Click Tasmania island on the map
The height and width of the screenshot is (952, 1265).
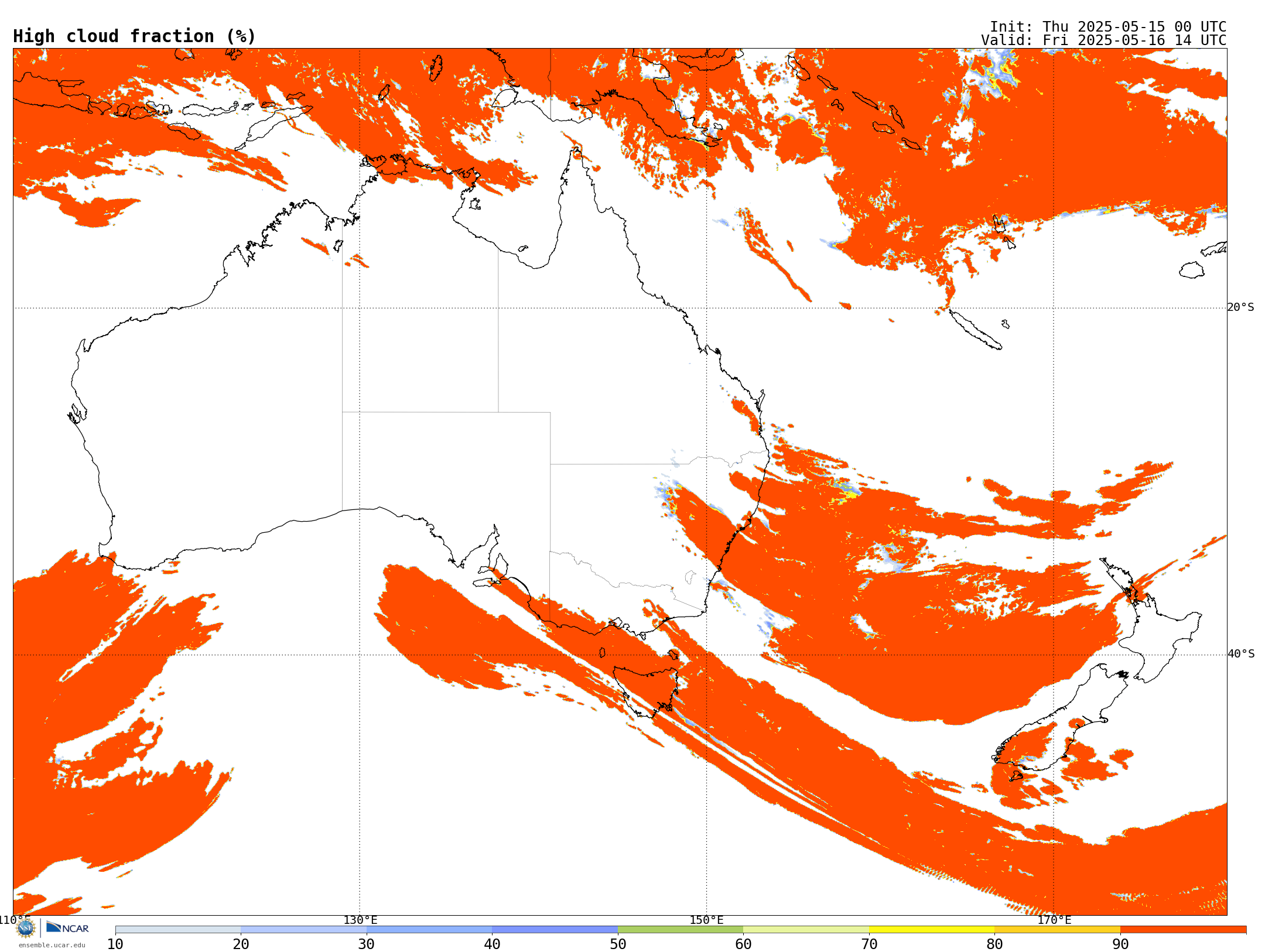click(x=647, y=691)
